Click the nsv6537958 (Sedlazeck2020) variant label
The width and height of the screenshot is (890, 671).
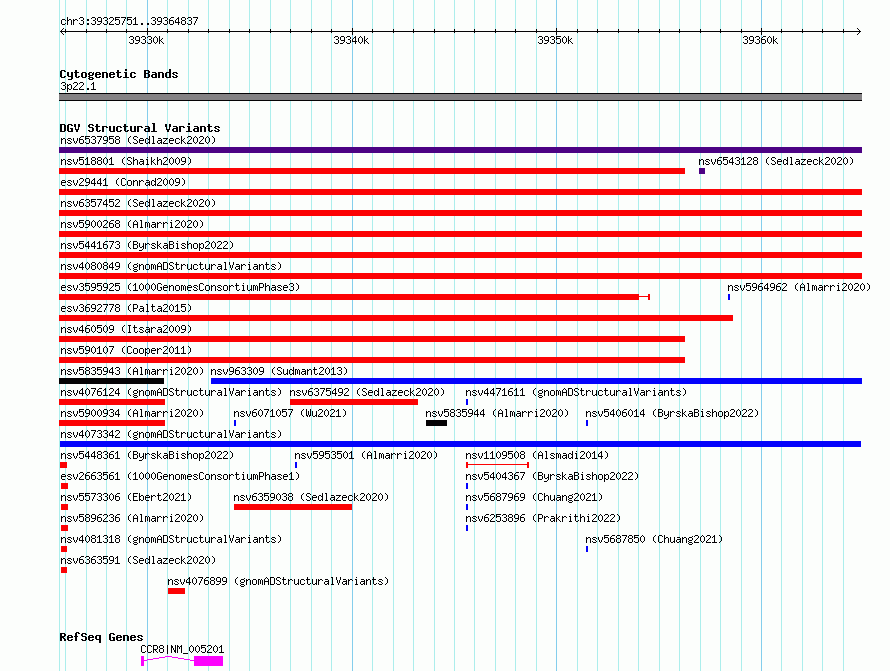[138, 140]
